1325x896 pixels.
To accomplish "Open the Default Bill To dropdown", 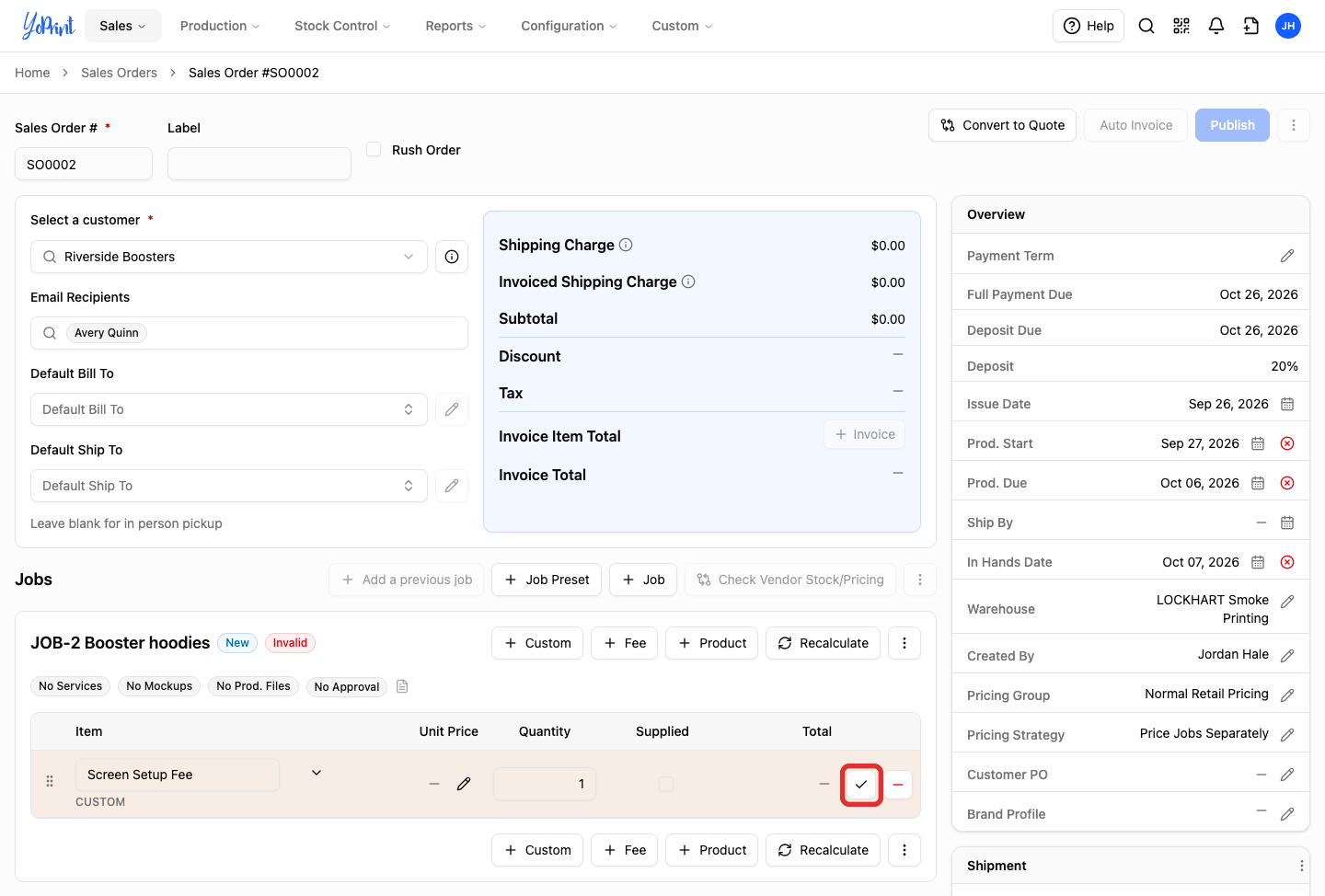I will pyautogui.click(x=229, y=409).
